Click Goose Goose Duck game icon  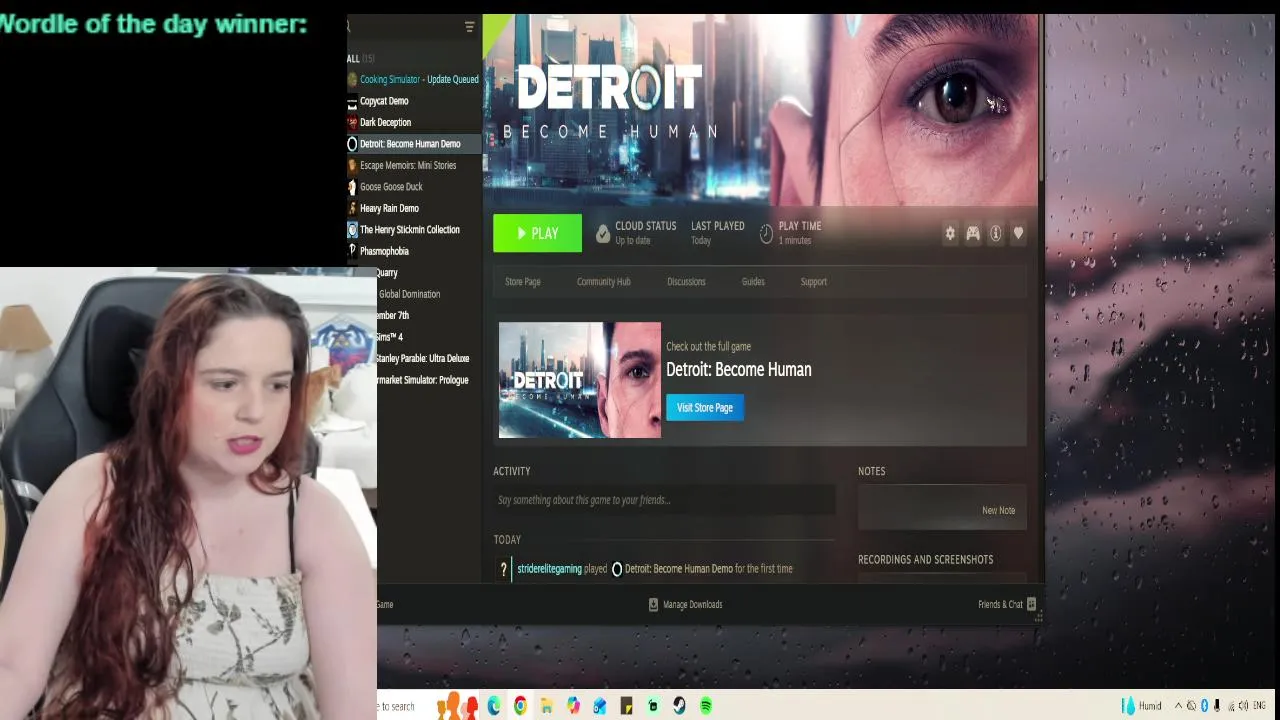[x=352, y=187]
